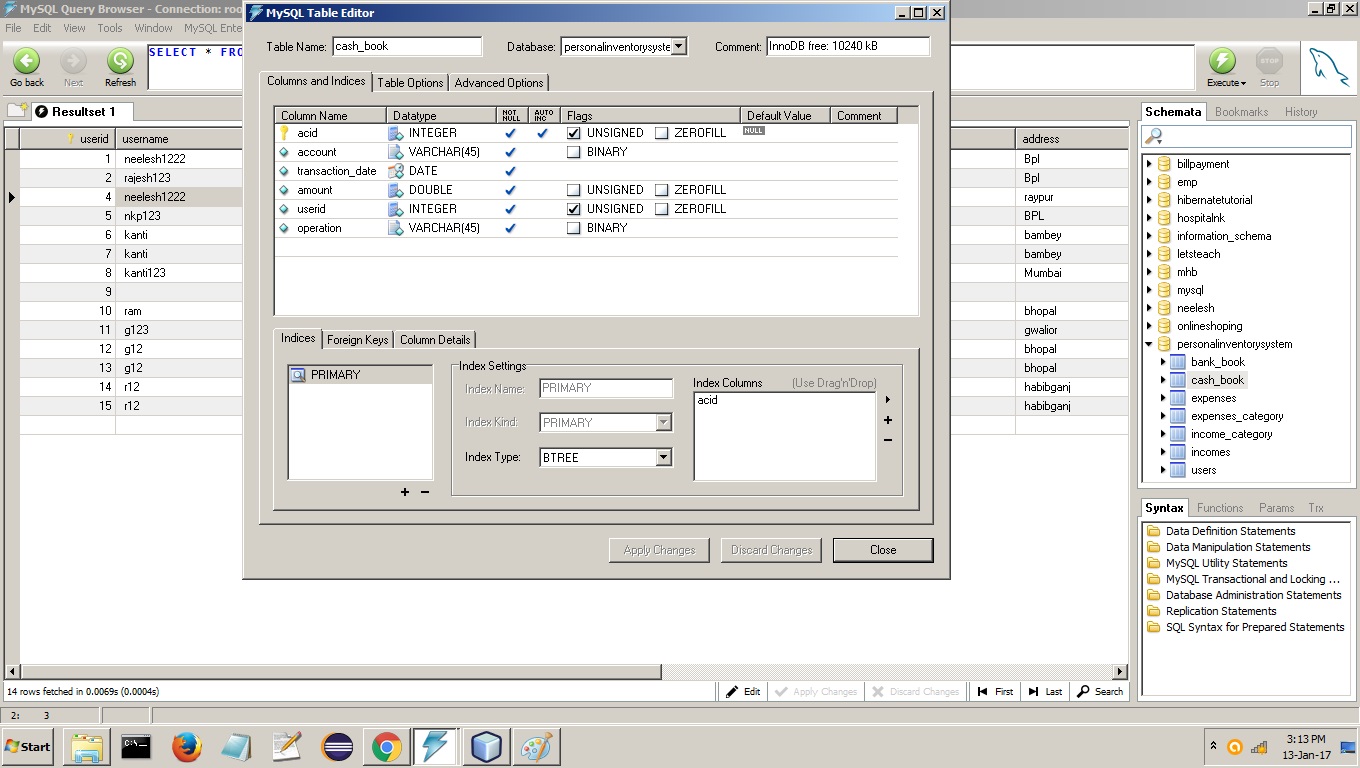Click the PRIMARY index icon

click(298, 375)
